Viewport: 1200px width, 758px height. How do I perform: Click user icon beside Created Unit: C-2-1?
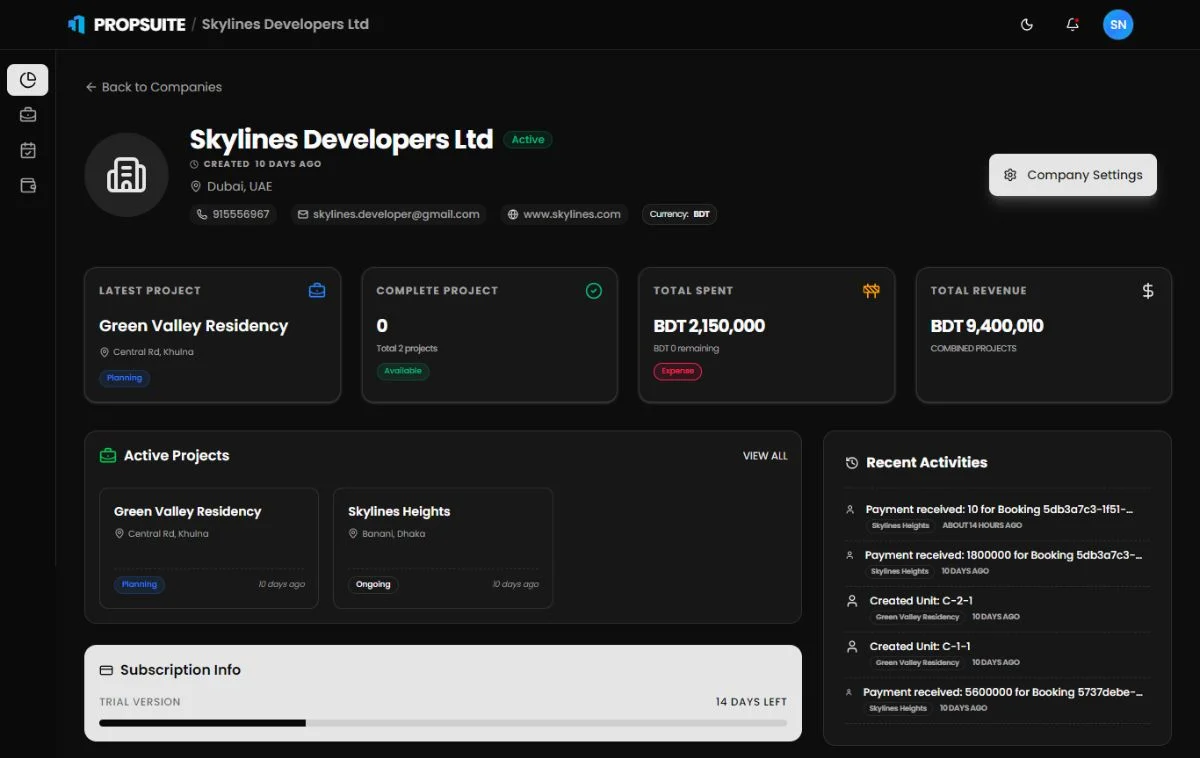pyautogui.click(x=852, y=601)
